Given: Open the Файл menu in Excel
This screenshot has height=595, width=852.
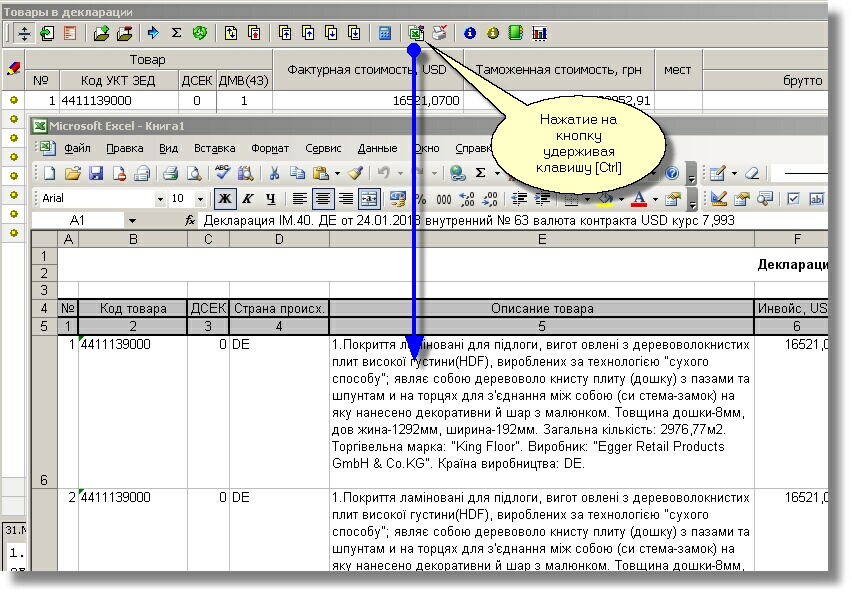Looking at the screenshot, I should pos(77,148).
